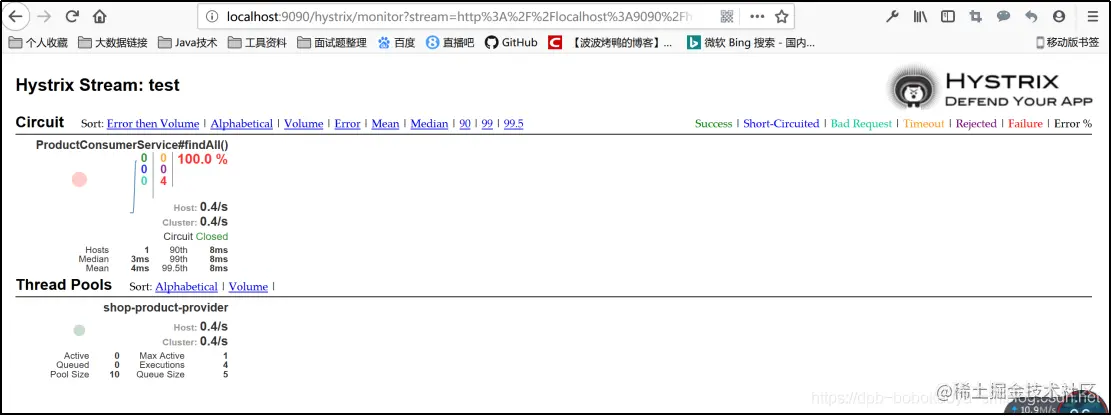
Task: Click the browser forward arrow
Action: coord(44,16)
